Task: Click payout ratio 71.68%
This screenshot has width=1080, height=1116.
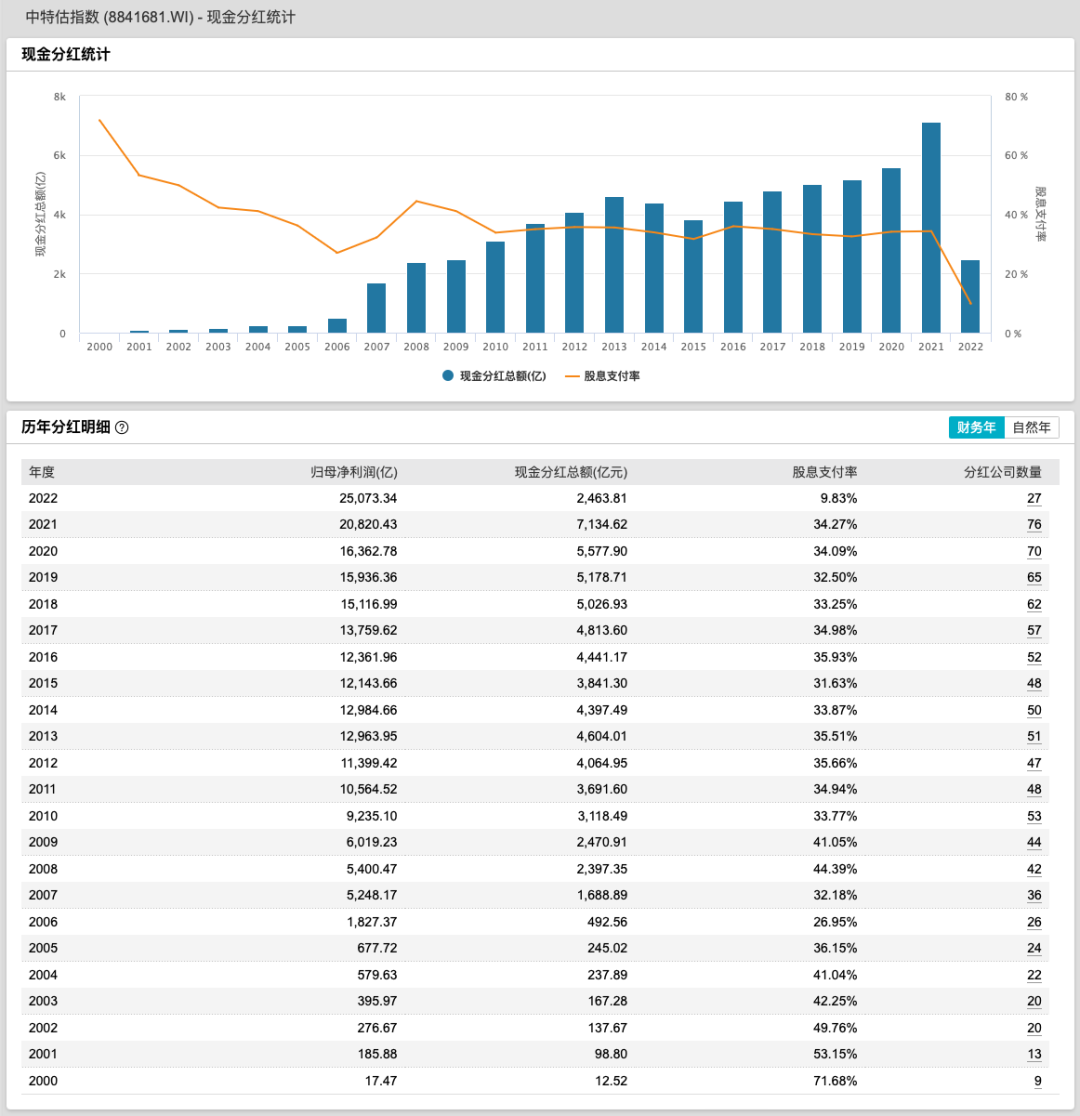Action: [x=835, y=1080]
